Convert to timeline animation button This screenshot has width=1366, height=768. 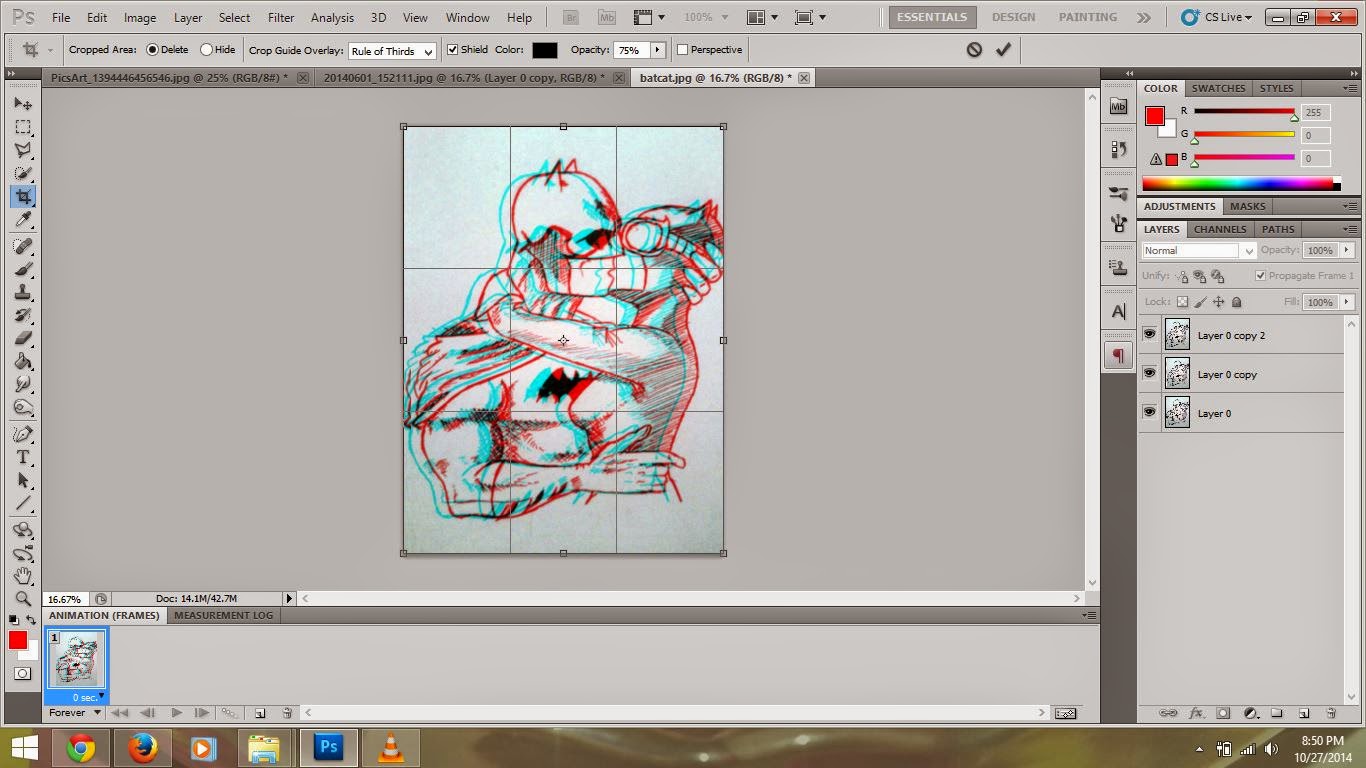(1065, 713)
